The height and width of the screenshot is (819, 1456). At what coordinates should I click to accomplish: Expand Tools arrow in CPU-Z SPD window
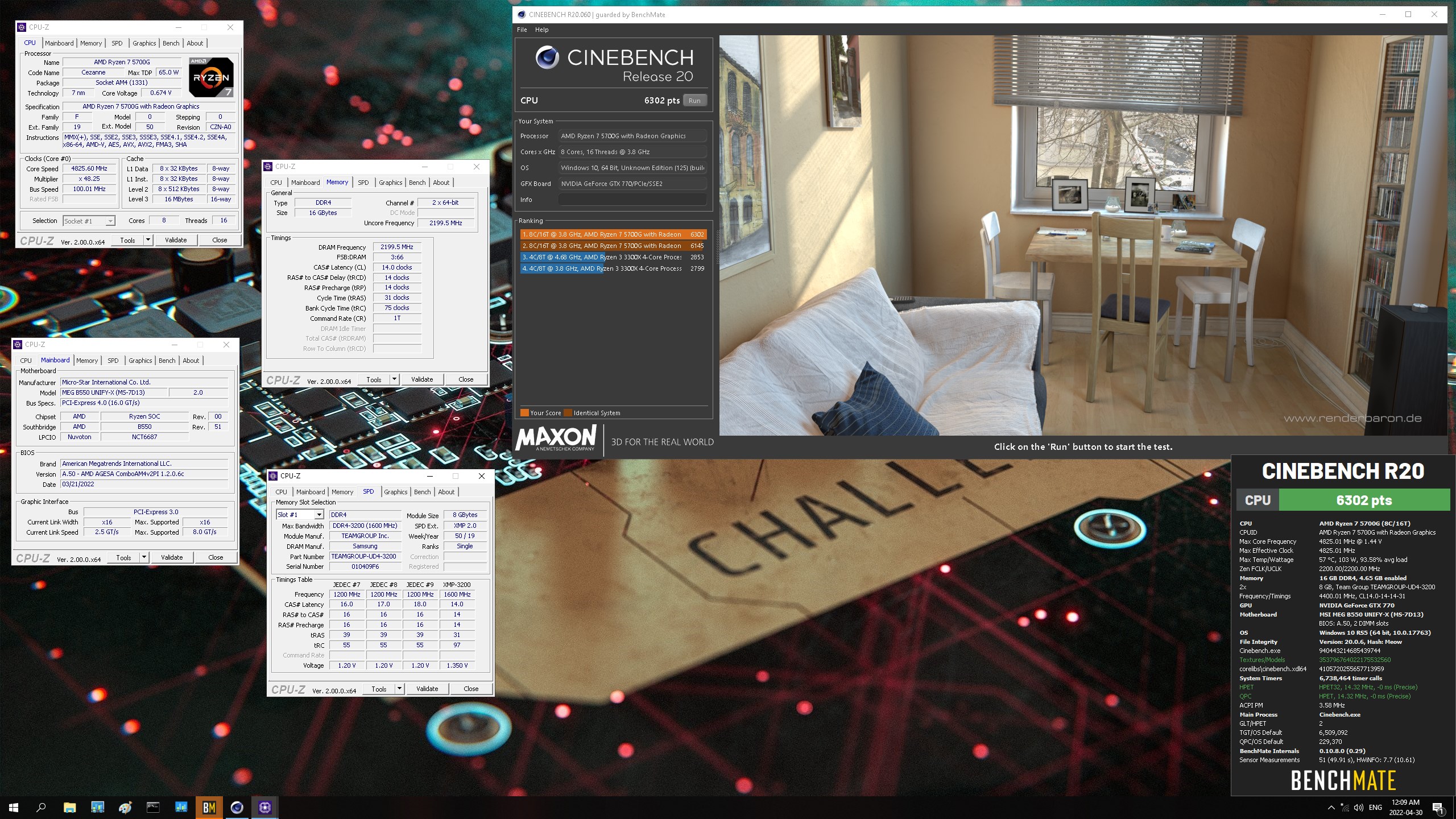[399, 689]
